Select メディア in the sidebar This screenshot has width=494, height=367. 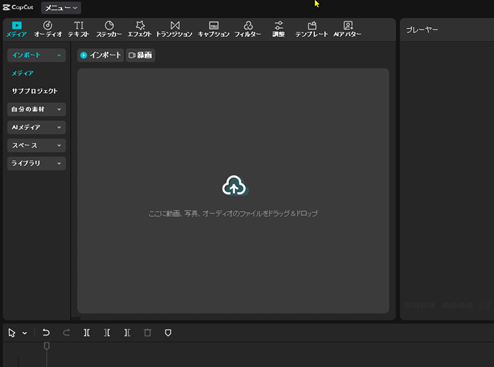coord(23,73)
